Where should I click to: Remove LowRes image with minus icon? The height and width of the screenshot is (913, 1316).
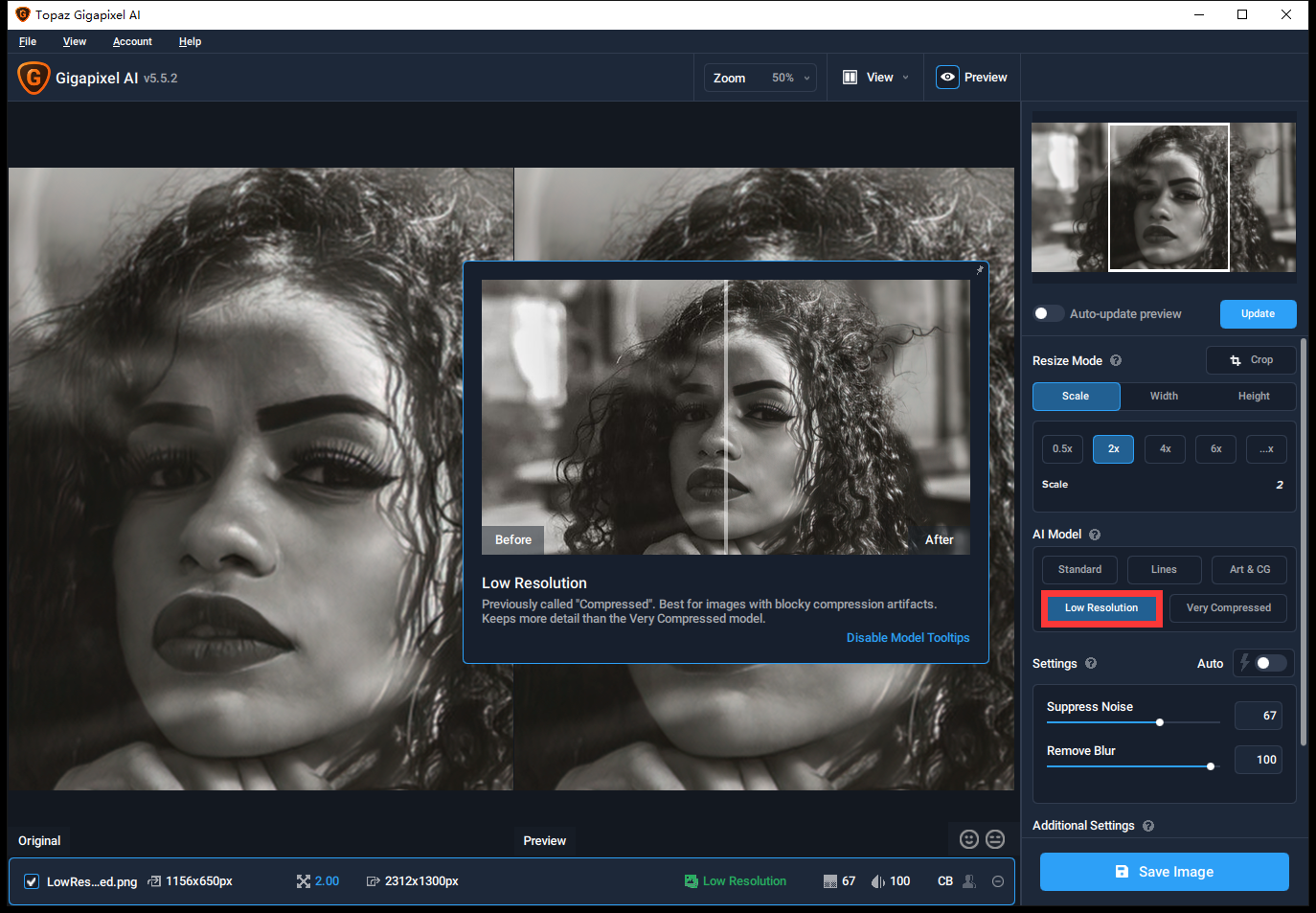point(998,881)
